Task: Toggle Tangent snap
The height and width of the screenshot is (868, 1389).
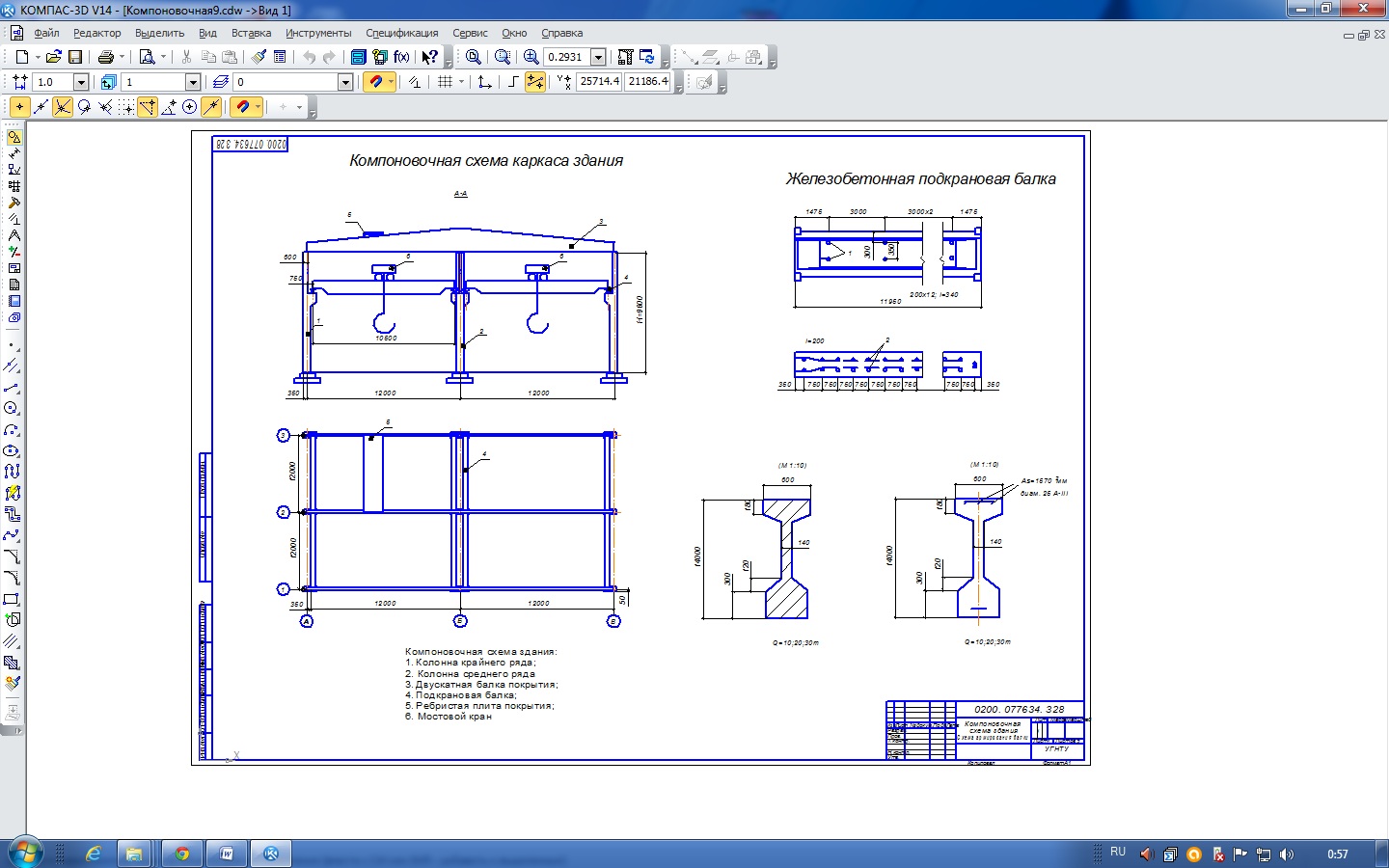Action: [84, 107]
